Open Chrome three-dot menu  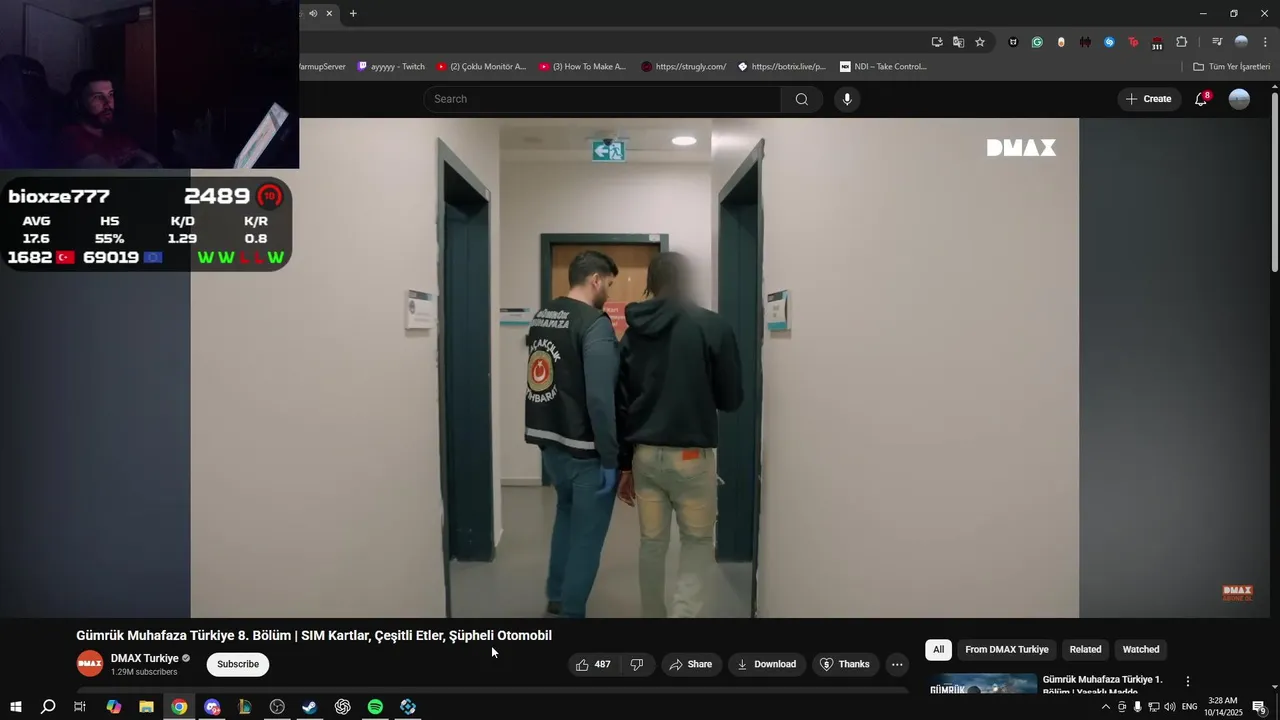[1265, 42]
